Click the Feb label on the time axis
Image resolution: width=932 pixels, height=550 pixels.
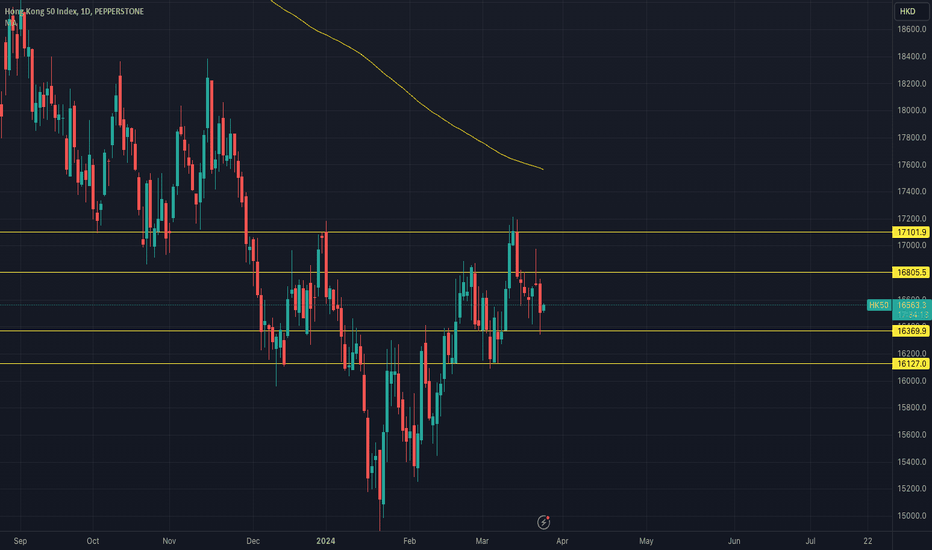click(x=410, y=541)
